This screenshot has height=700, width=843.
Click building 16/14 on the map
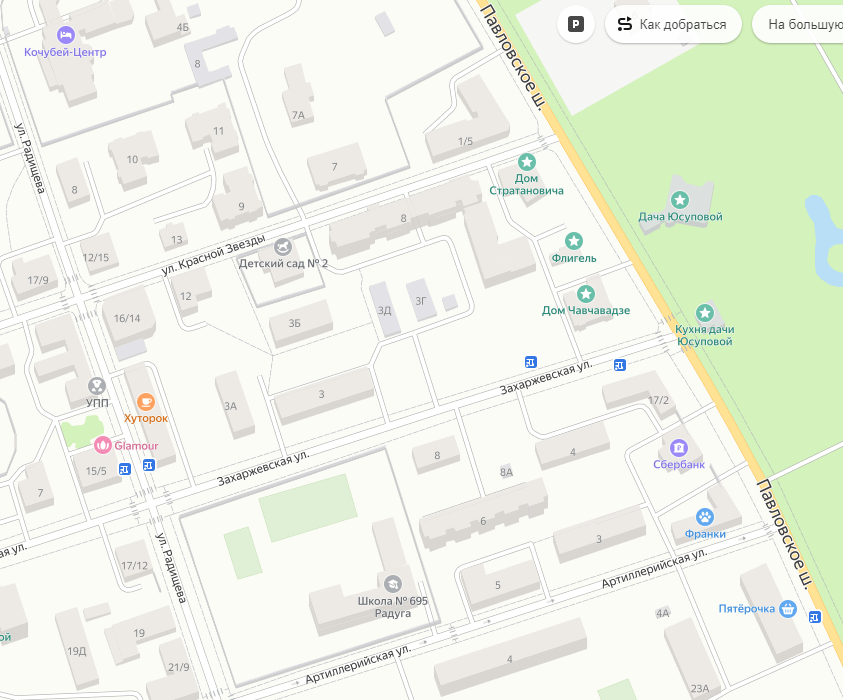tap(128, 317)
